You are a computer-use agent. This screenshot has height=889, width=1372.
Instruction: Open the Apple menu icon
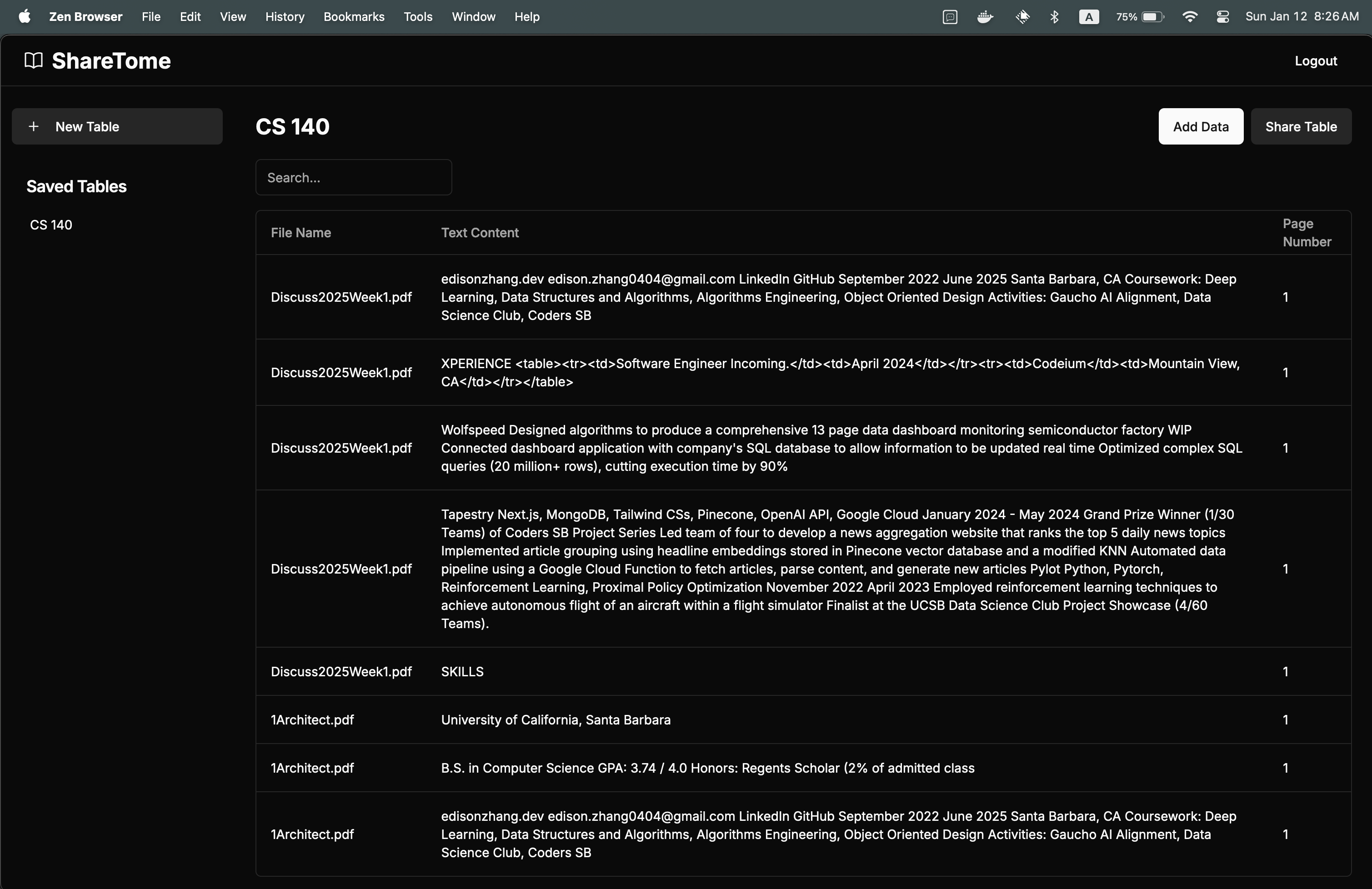tap(24, 17)
